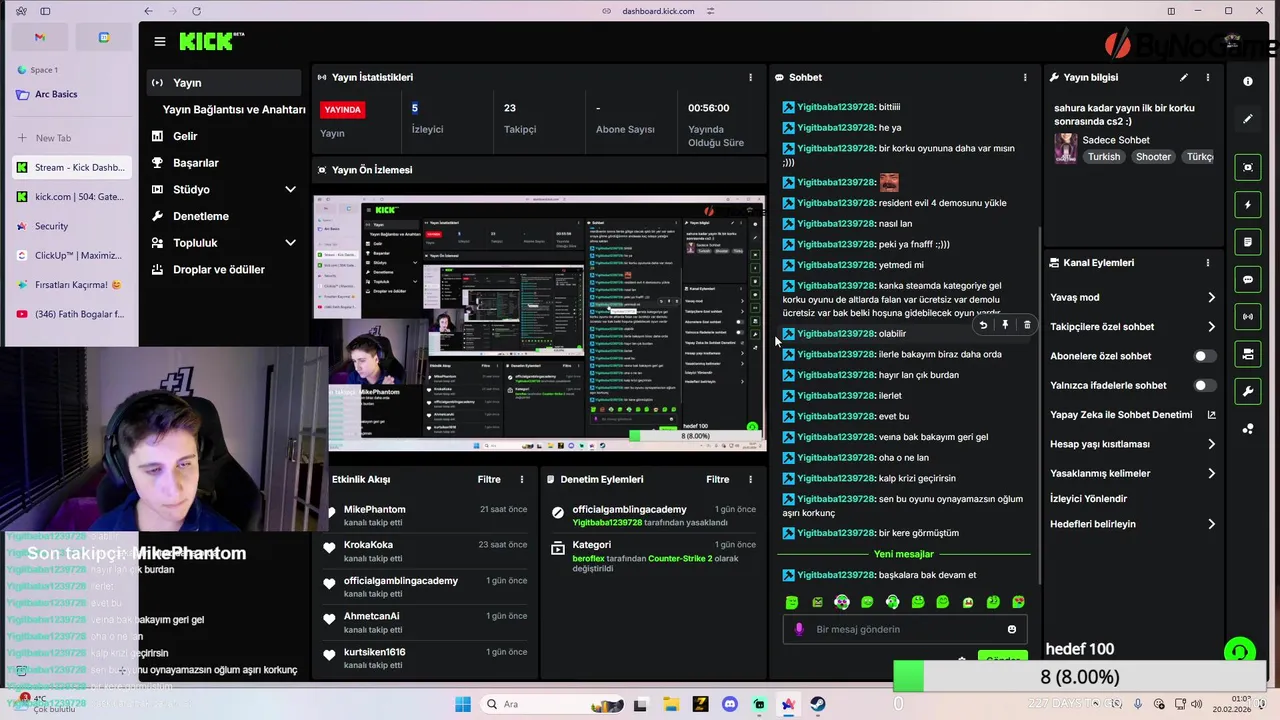This screenshot has height=720, width=1280.
Task: Open Denetim Eylemleri options menu
Action: pyautogui.click(x=750, y=480)
